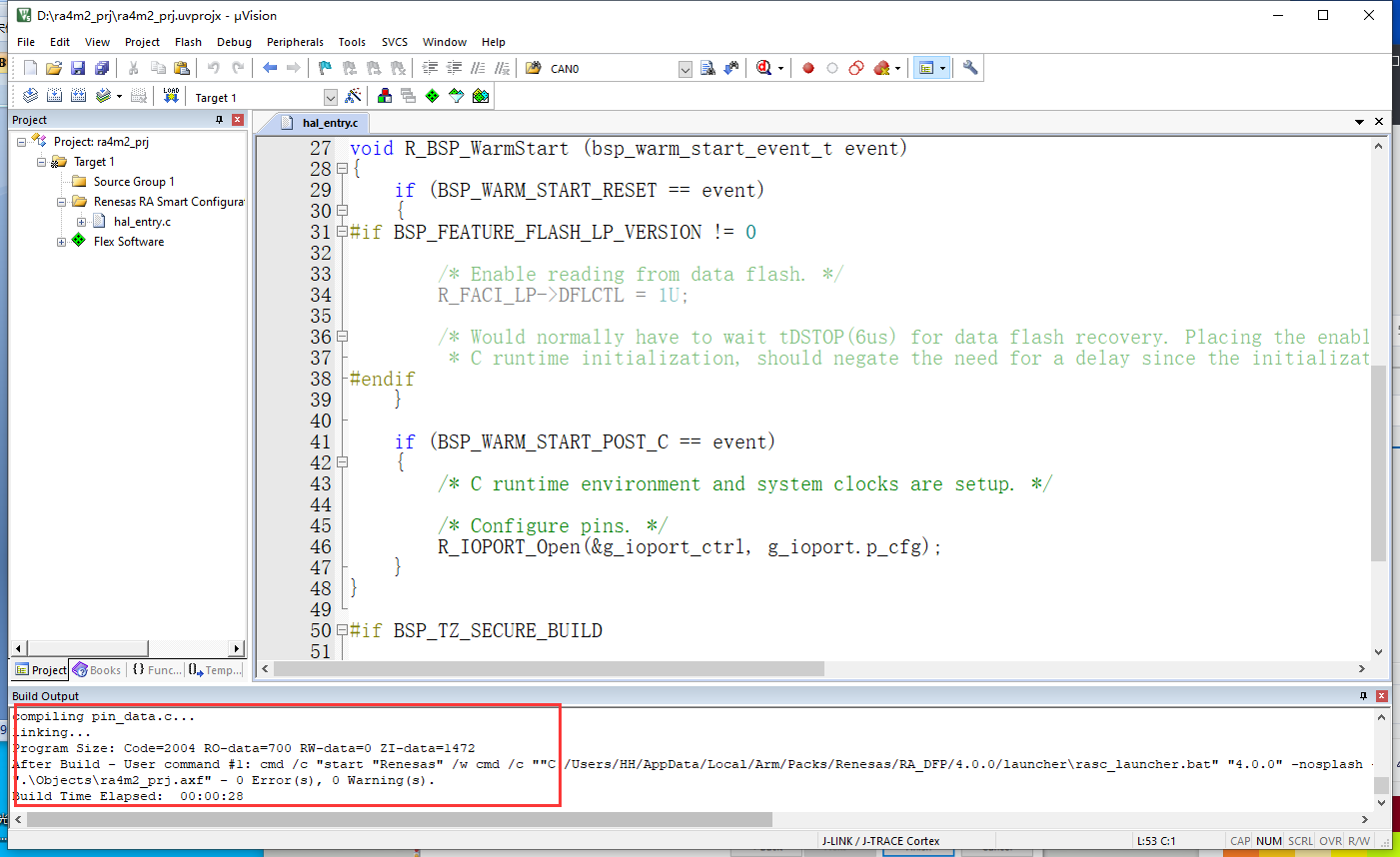The width and height of the screenshot is (1400, 857).
Task: Click the Rebuild all target files icon
Action: (78, 96)
